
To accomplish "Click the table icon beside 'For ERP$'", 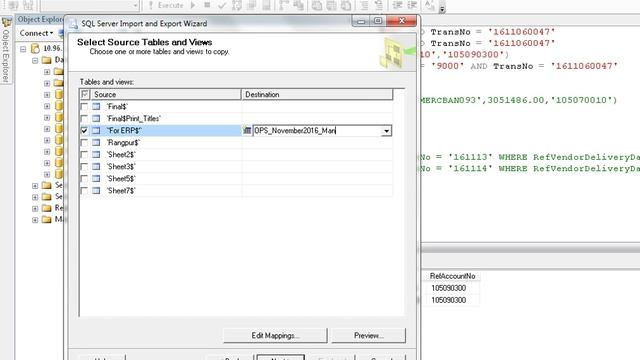I will (96, 131).
